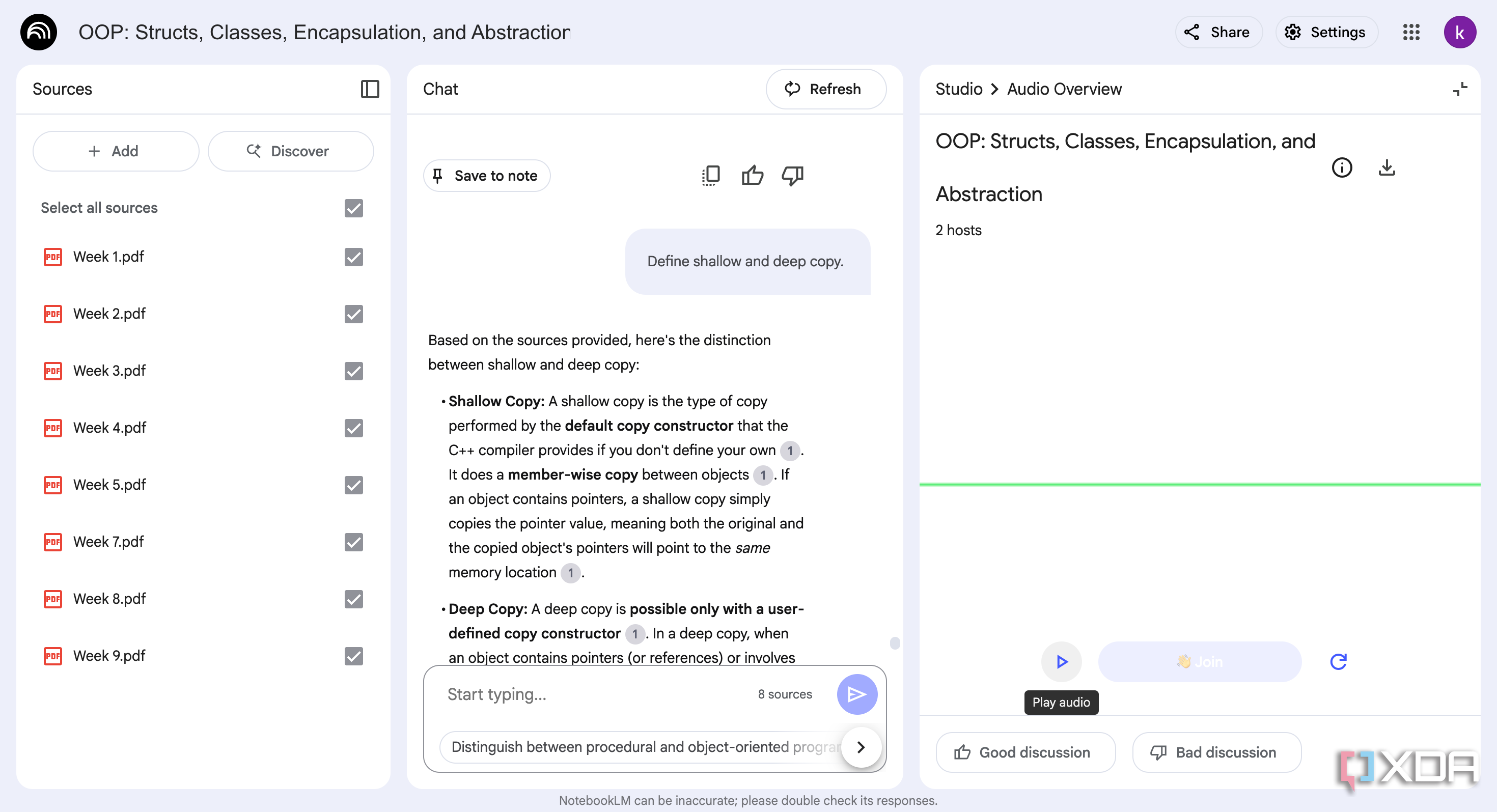The image size is (1497, 812).
Task: Click the Add source button
Action: 116,151
